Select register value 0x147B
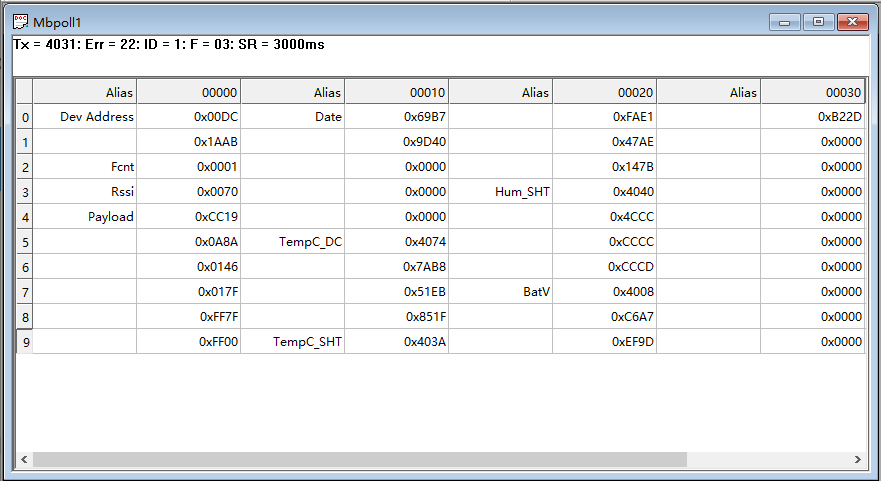This screenshot has height=481, width=881. (x=605, y=167)
